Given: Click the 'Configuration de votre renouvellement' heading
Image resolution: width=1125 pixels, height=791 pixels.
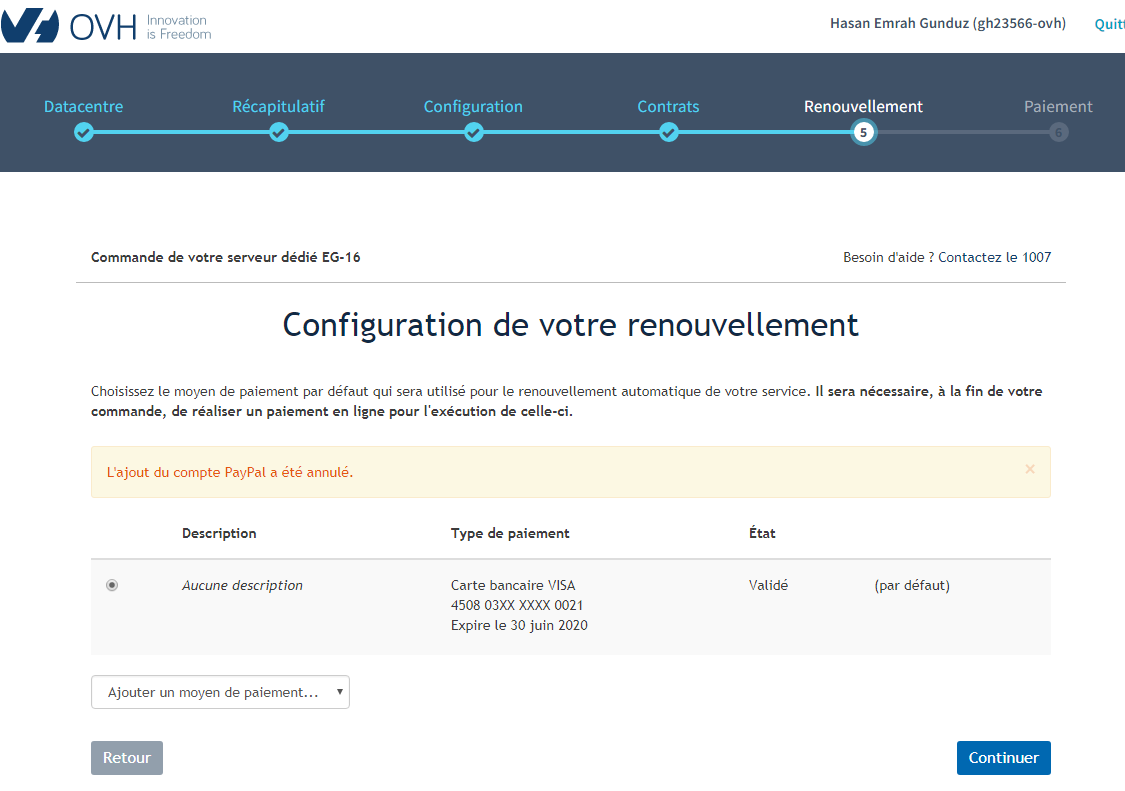Looking at the screenshot, I should (570, 325).
